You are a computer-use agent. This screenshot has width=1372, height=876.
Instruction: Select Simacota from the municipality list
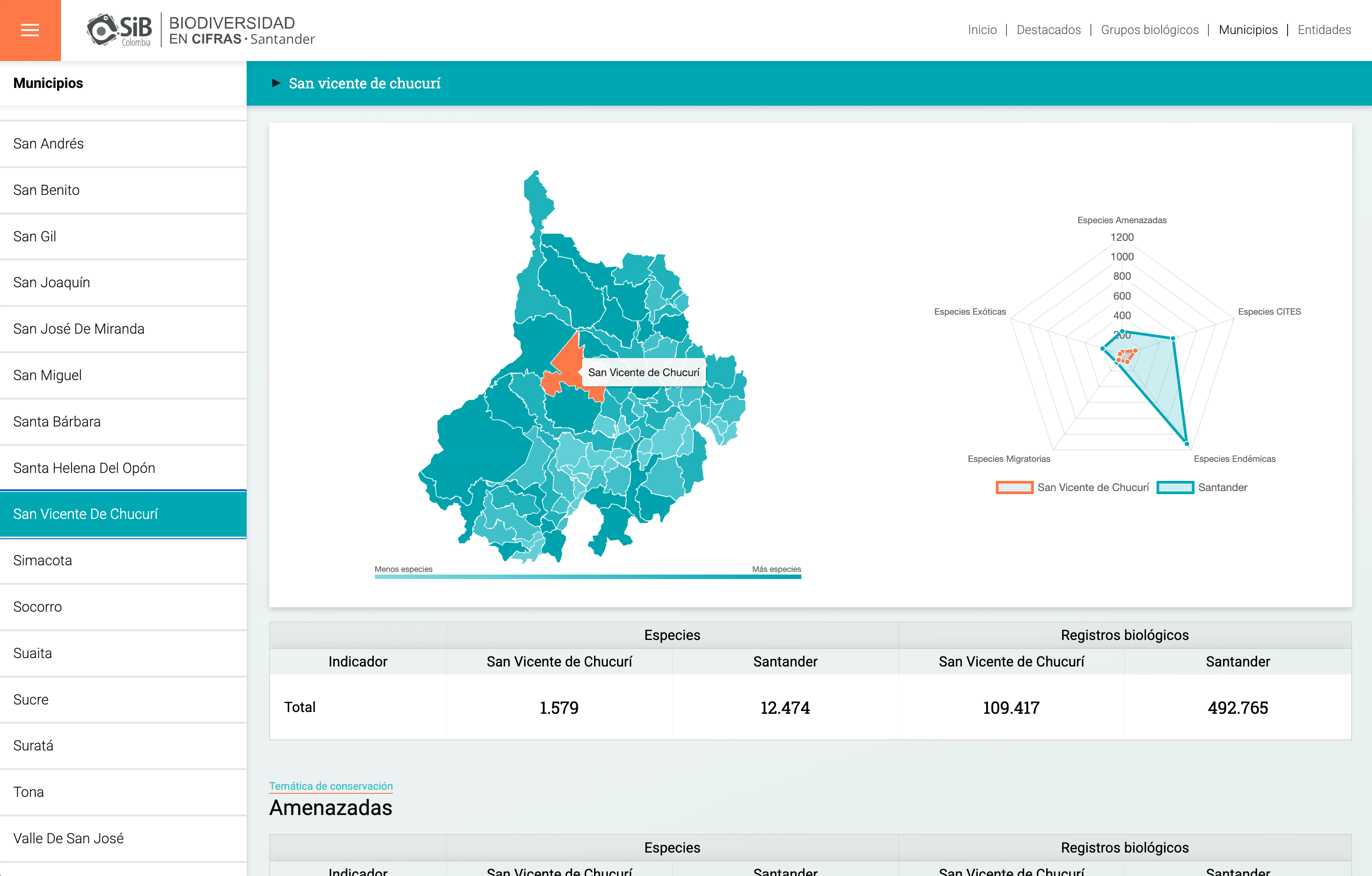(123, 560)
